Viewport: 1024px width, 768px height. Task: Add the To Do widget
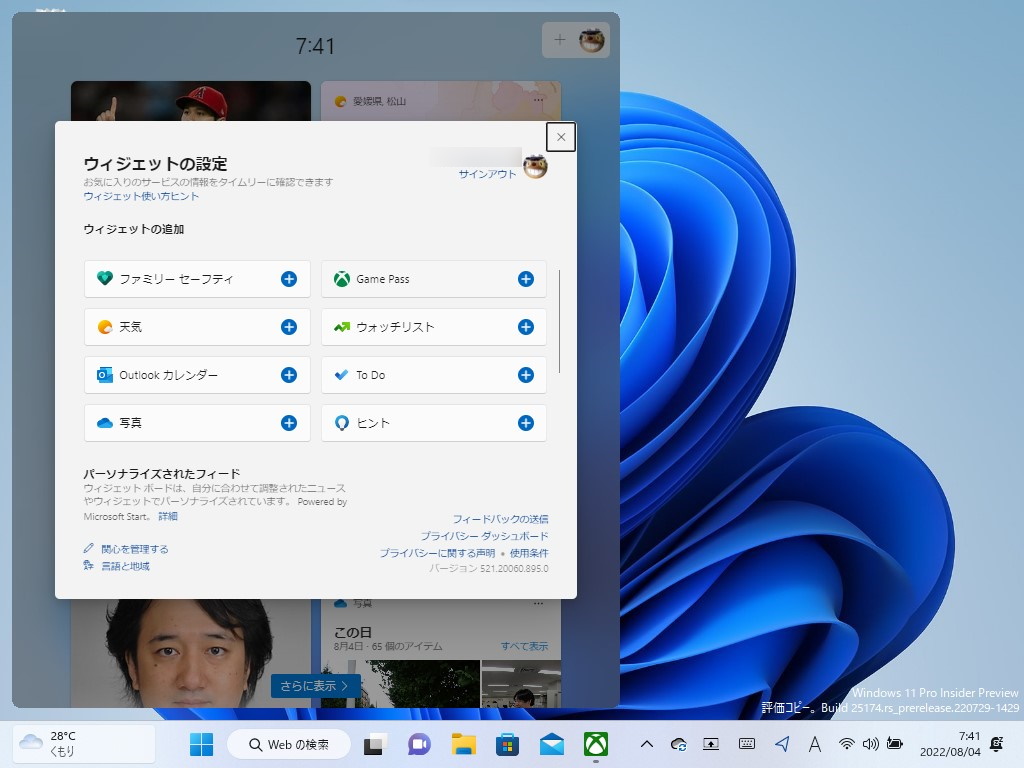tap(524, 375)
